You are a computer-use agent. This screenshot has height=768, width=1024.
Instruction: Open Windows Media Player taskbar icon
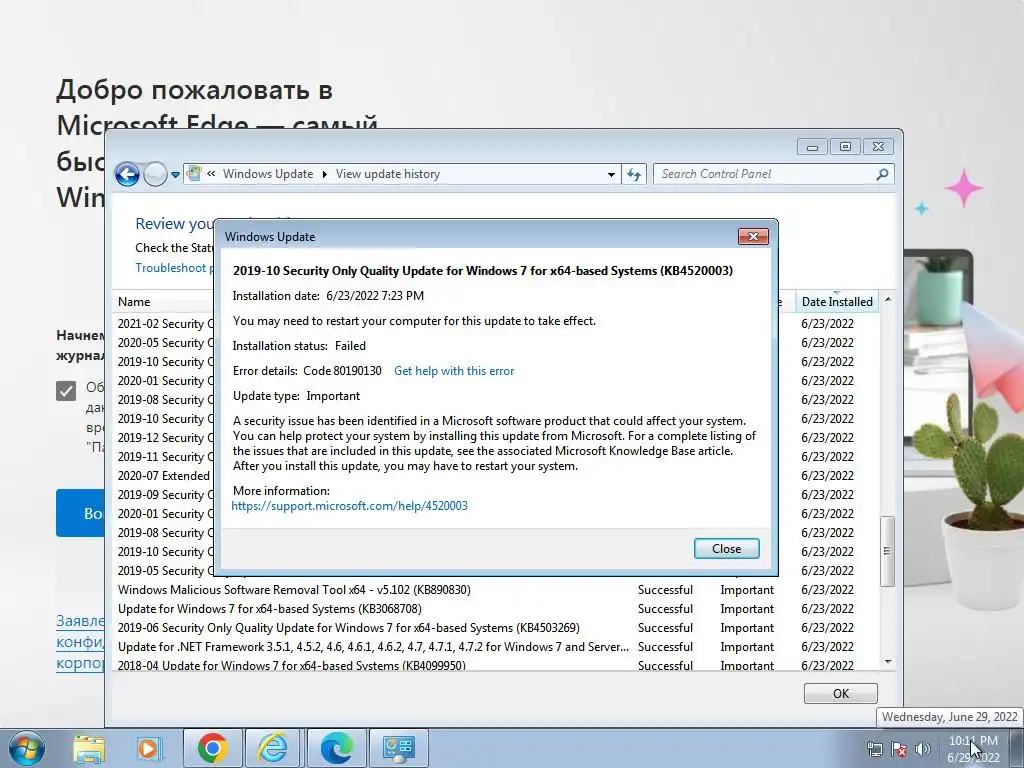tap(149, 749)
